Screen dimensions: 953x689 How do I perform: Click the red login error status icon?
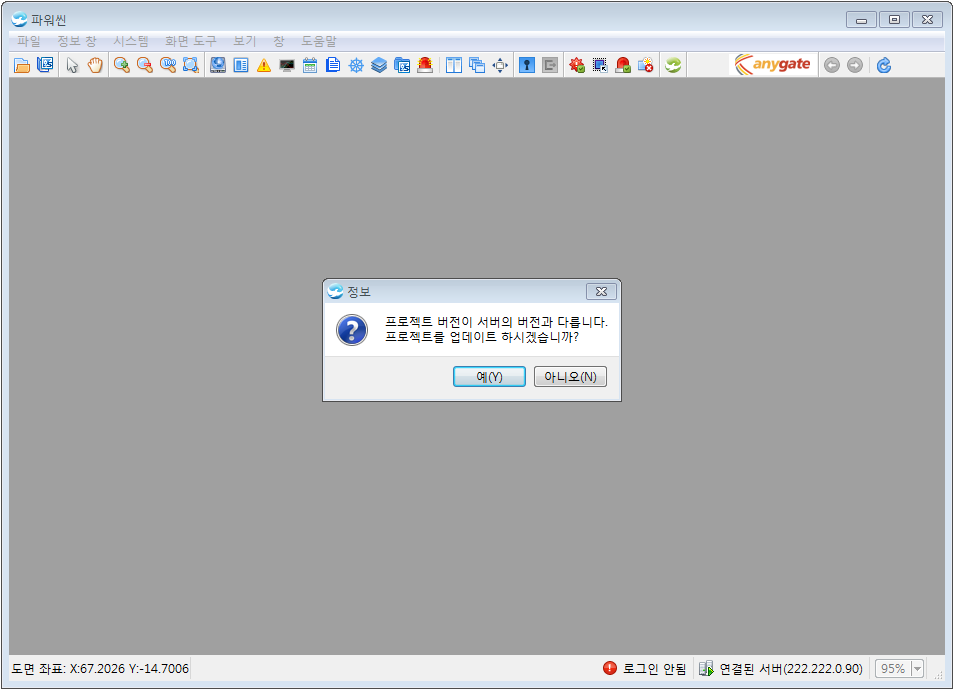coord(610,668)
